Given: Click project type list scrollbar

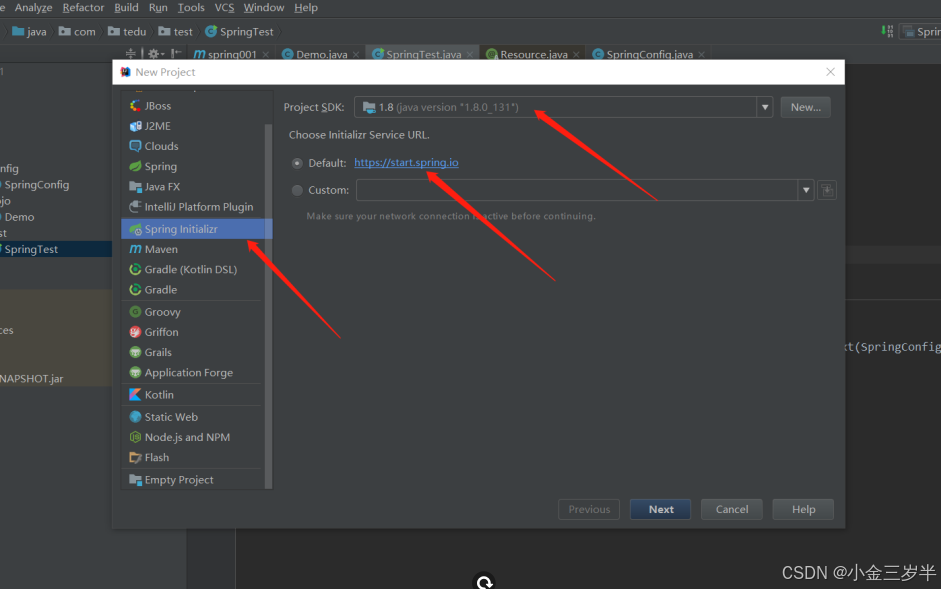Looking at the screenshot, I should click(268, 306).
